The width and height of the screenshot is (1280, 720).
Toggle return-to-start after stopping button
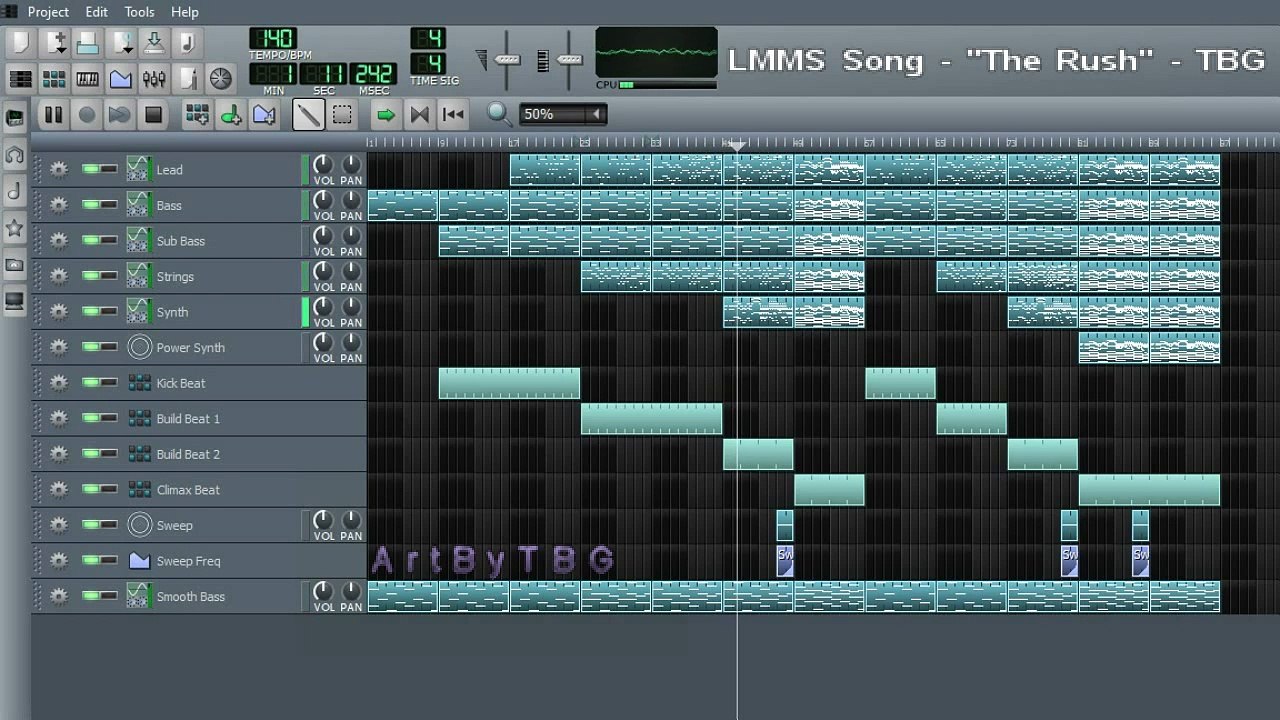pos(453,115)
